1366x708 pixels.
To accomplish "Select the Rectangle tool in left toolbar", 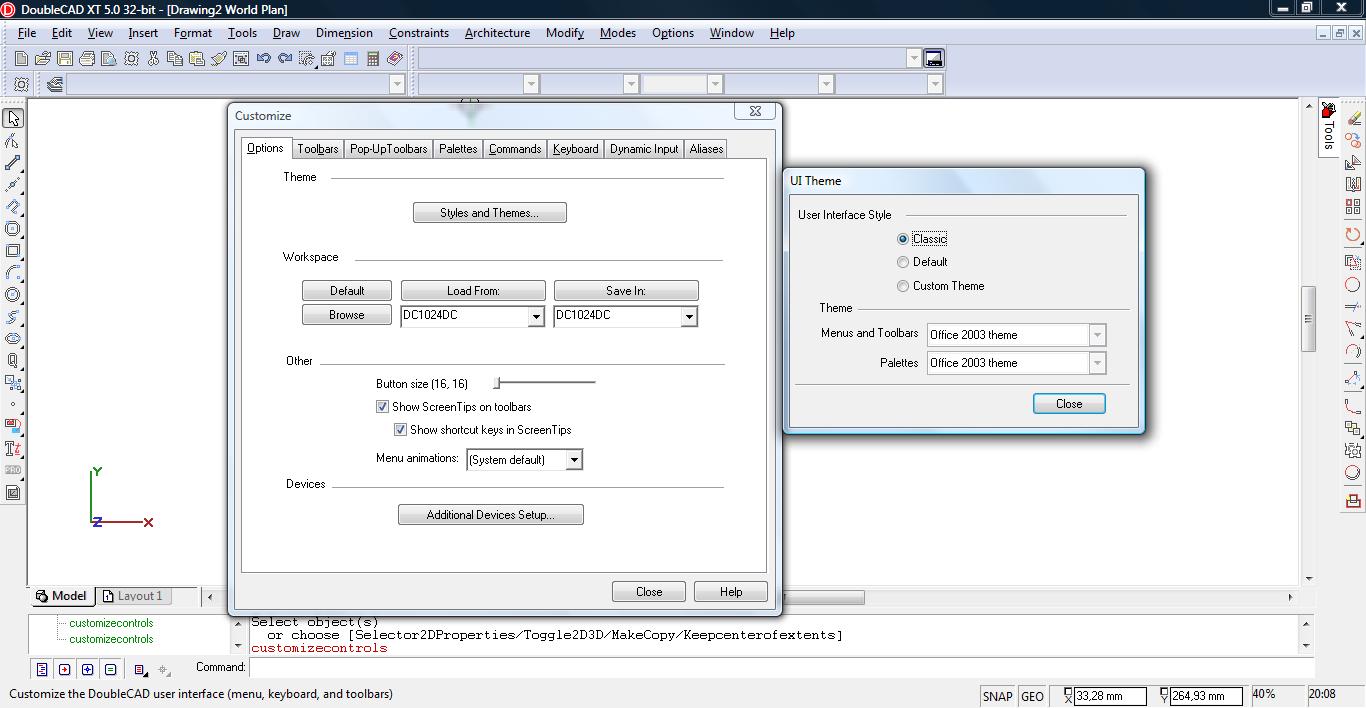I will [x=13, y=251].
